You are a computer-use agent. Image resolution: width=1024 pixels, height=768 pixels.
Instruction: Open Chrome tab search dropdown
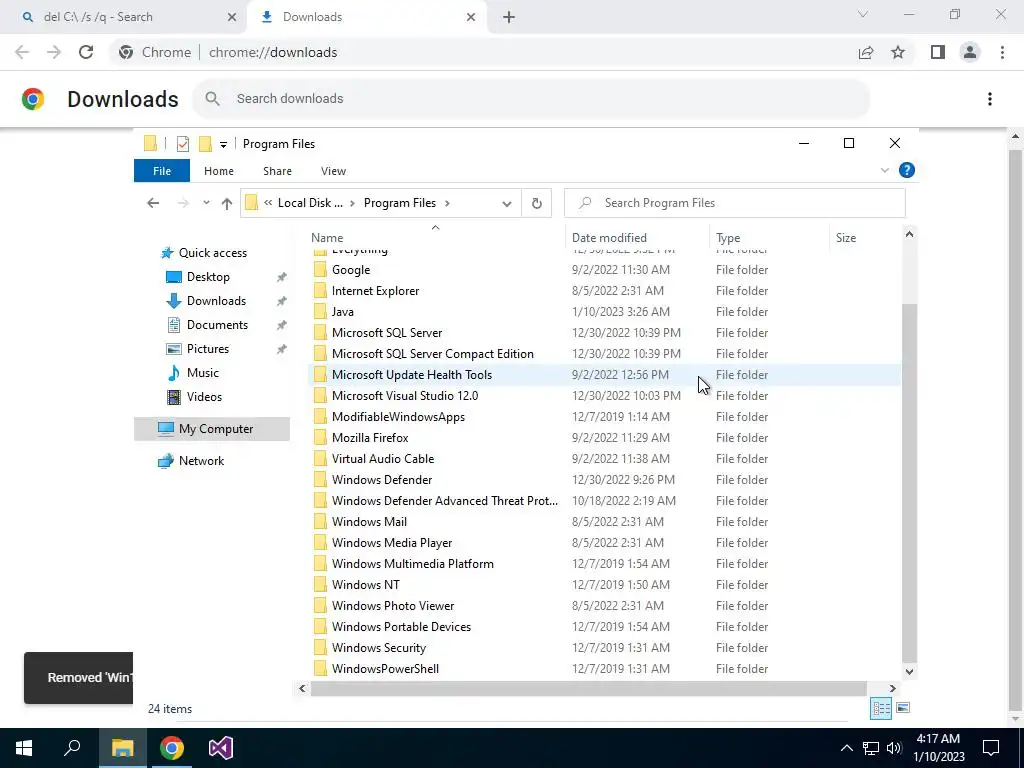point(863,14)
